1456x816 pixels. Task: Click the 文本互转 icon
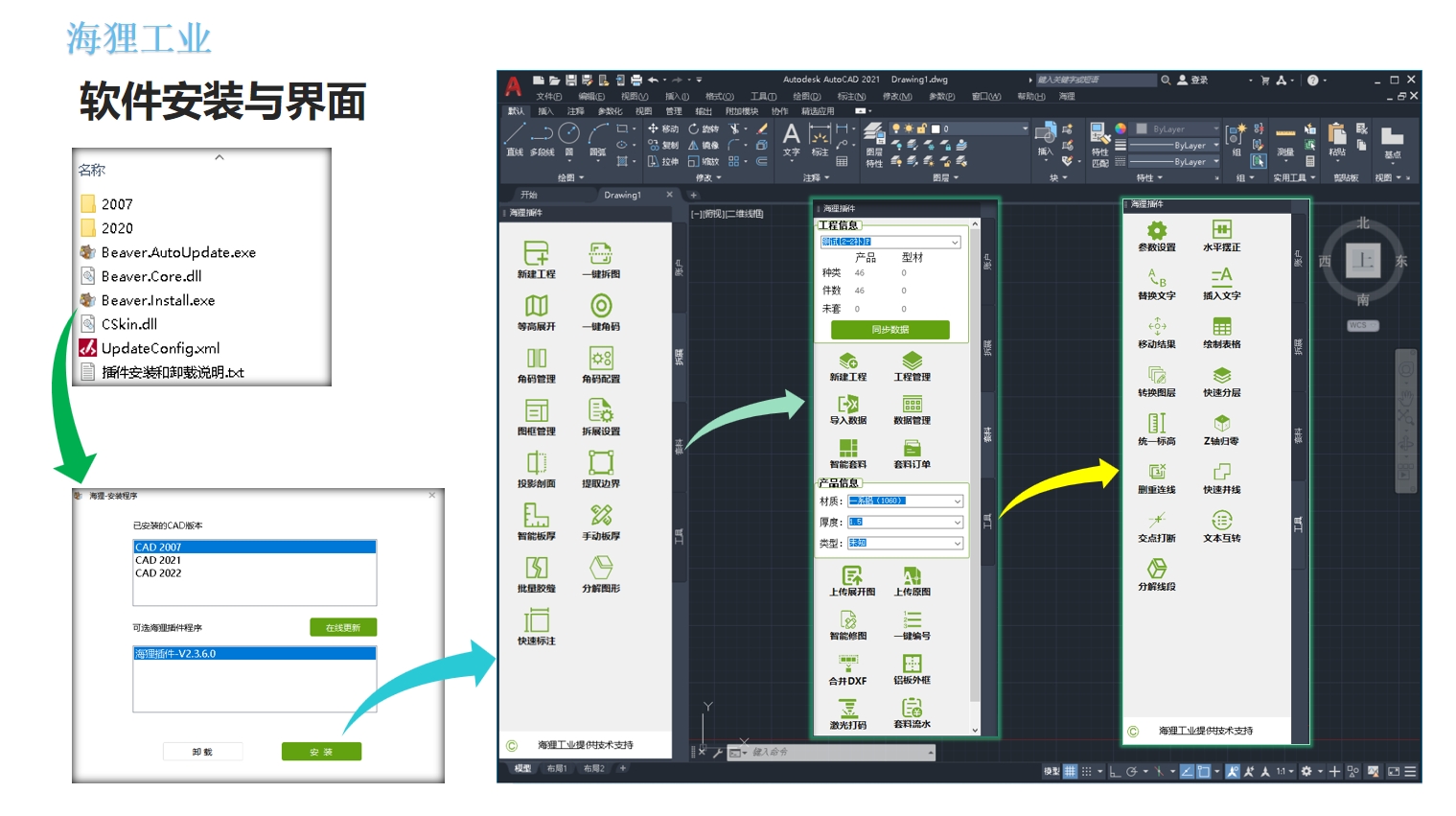(x=1221, y=521)
